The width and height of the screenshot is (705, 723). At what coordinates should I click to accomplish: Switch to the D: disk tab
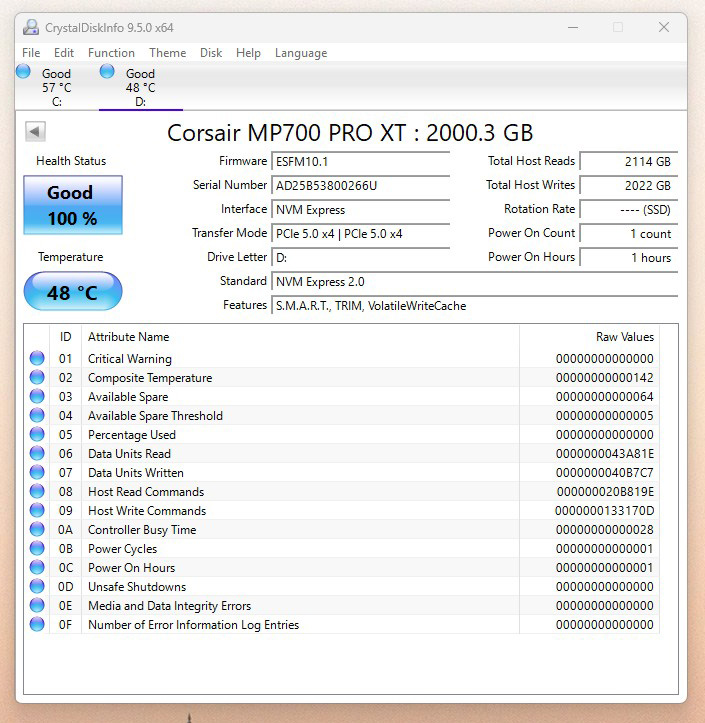(140, 88)
